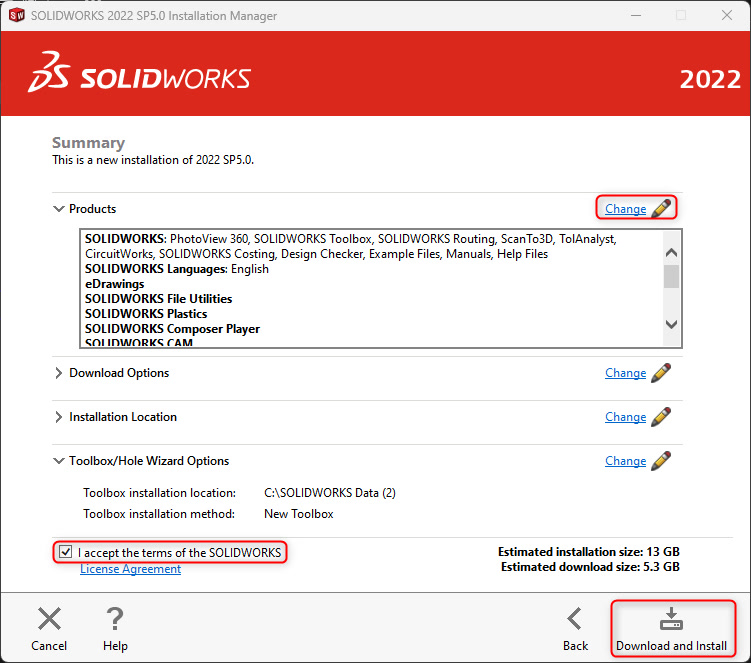
Task: Click the products list scrollbar thumb
Action: pyautogui.click(x=671, y=276)
